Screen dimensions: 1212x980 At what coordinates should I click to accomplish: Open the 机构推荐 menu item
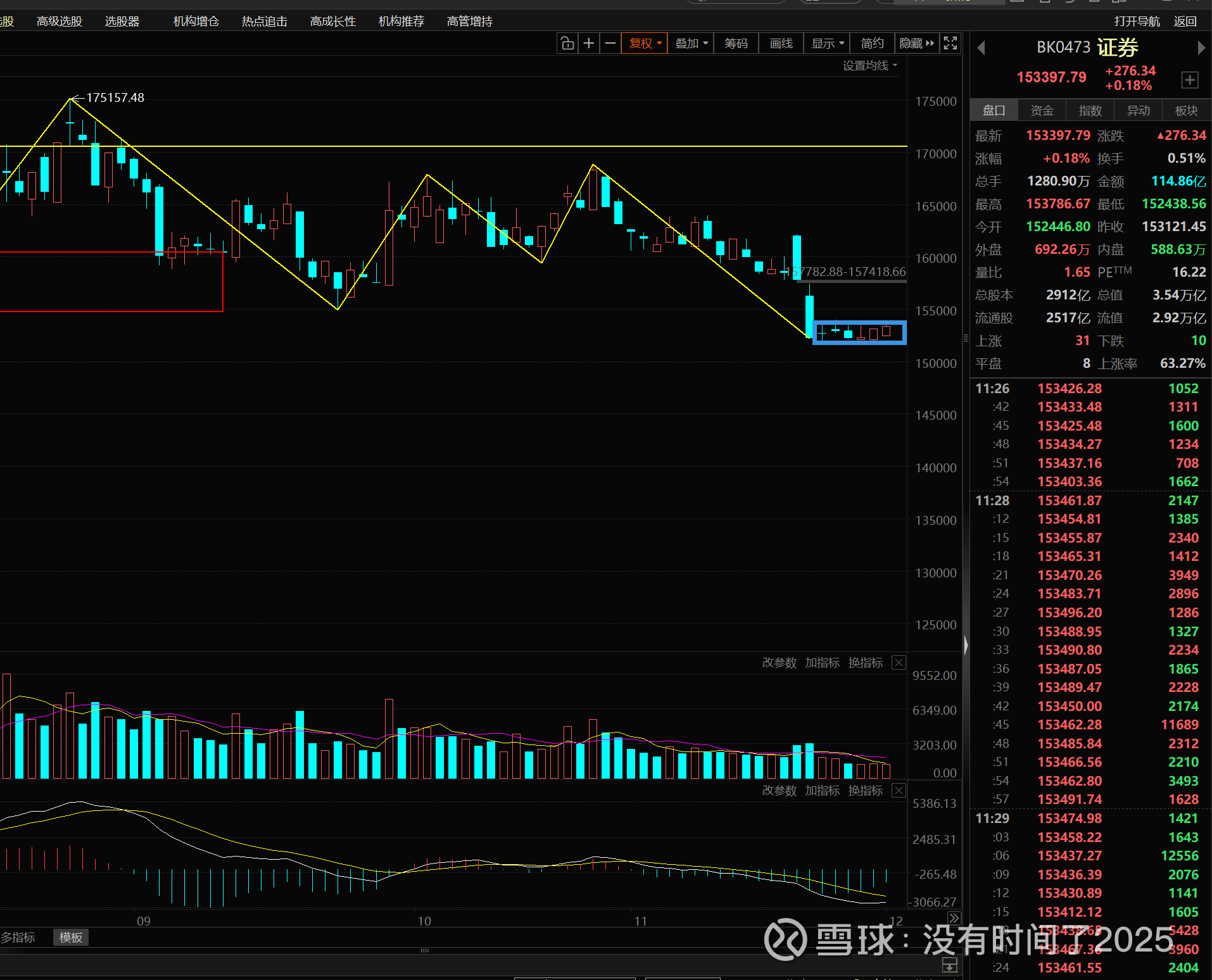pyautogui.click(x=401, y=22)
